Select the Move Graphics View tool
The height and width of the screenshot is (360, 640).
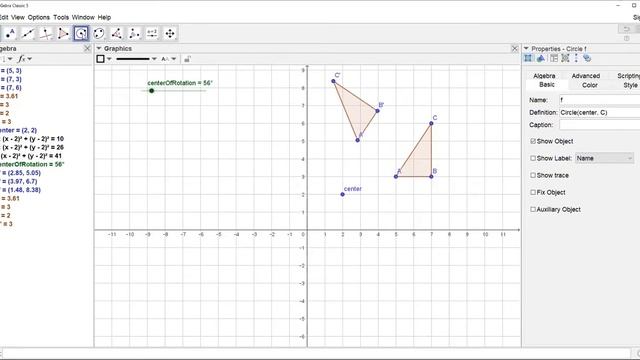(x=170, y=33)
